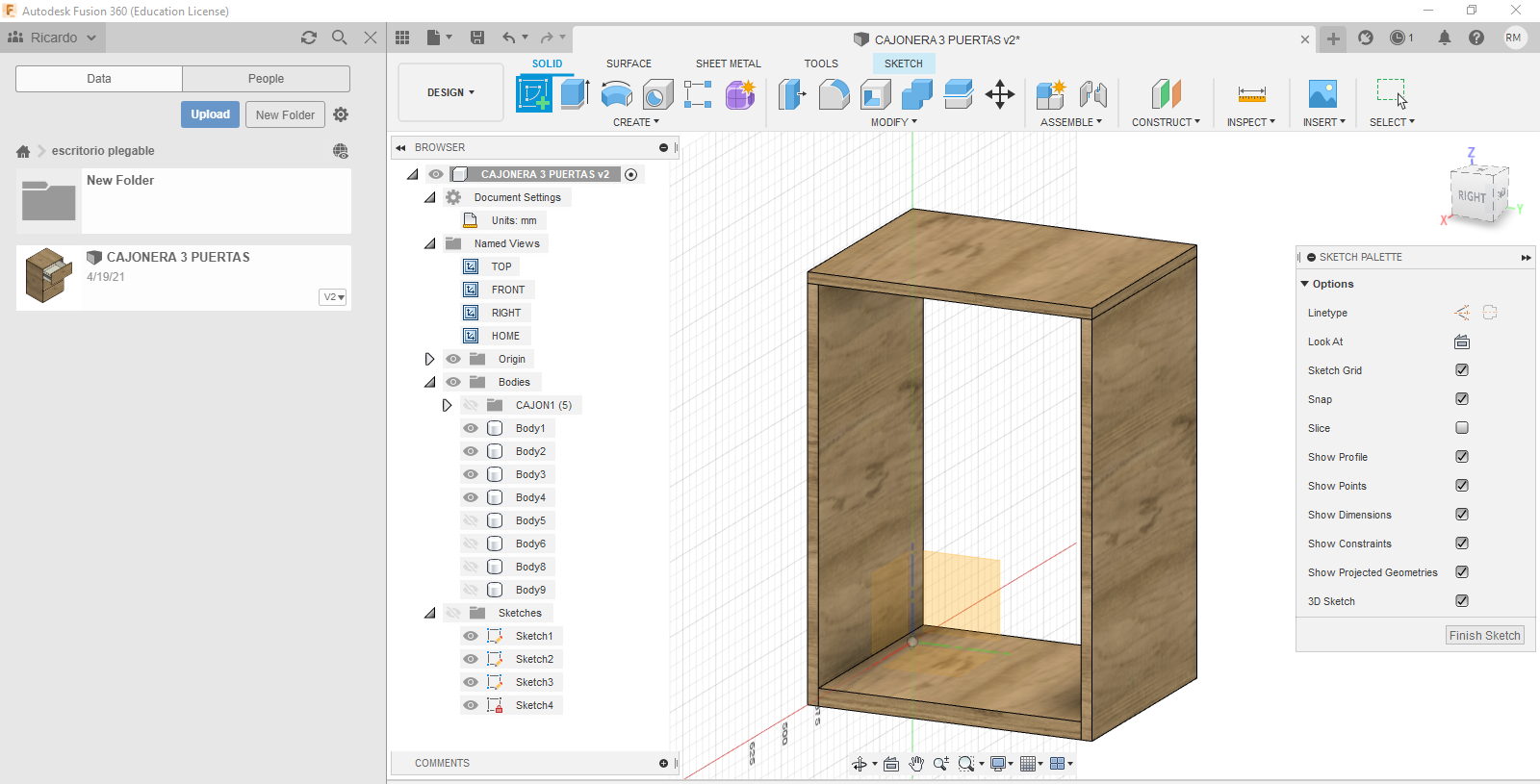Viewport: 1540px width, 784px height.
Task: Open the SHEET METAL tab
Action: point(728,63)
